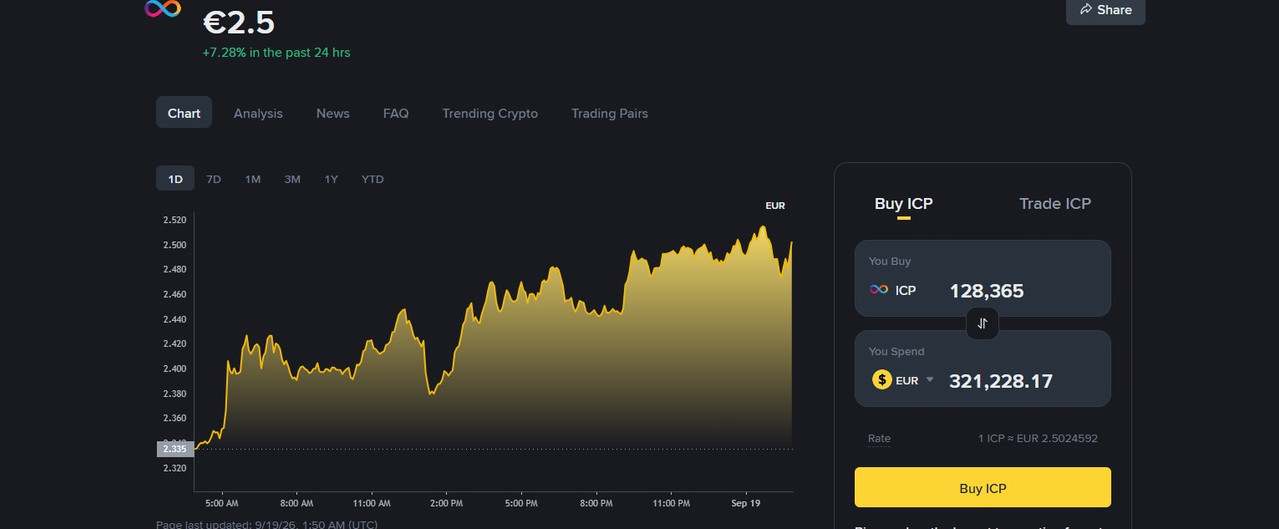Select the 3M chart range
This screenshot has height=529, width=1279.
[292, 179]
